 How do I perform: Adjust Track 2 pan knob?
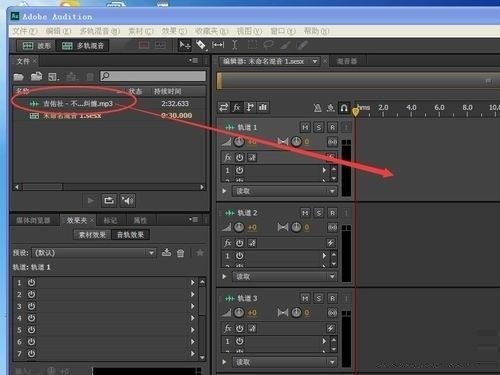[296, 227]
